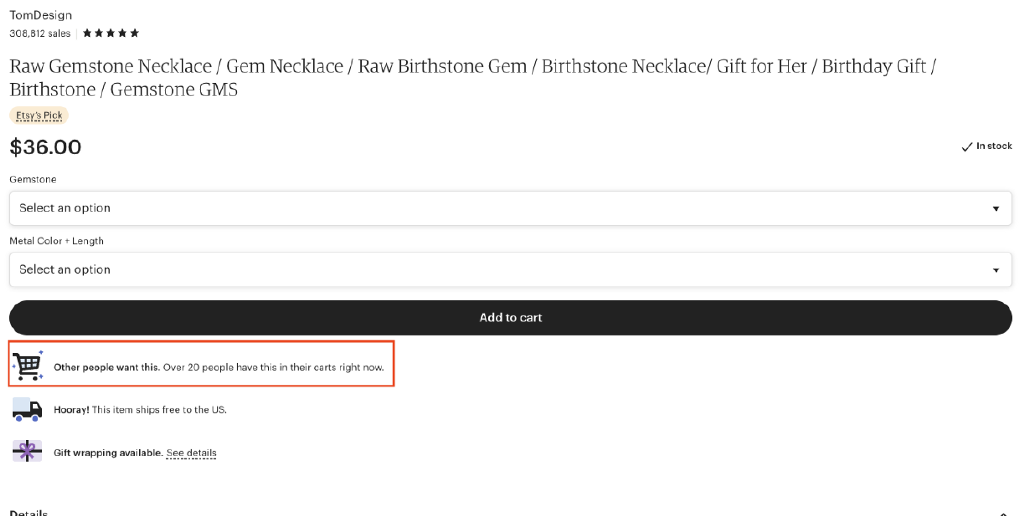Click the "Other people want this" message

click(219, 367)
